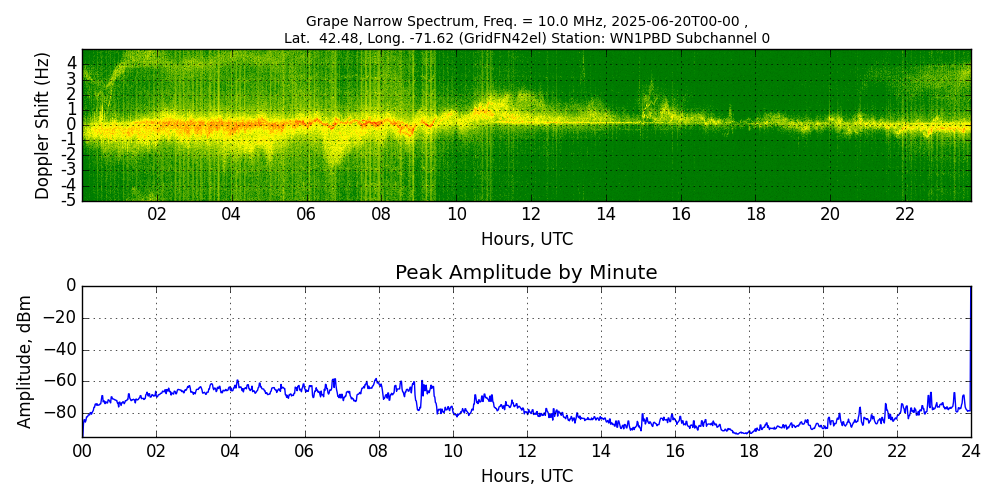
Task: Click the "00" hour tick on amplitude plot
Action: [82, 451]
